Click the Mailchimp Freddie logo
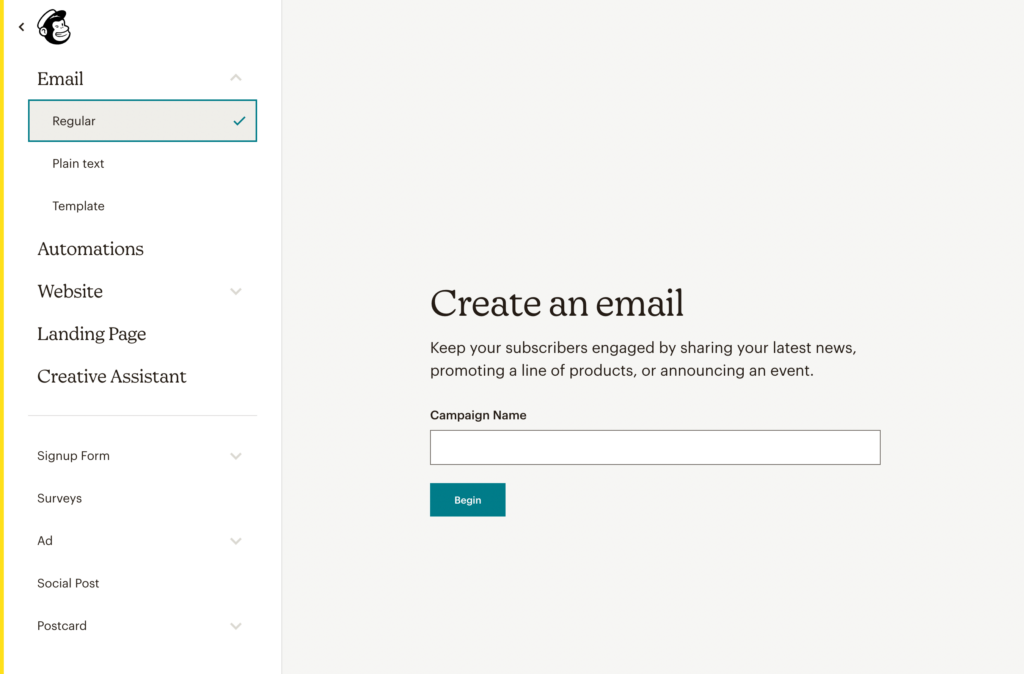 point(52,26)
